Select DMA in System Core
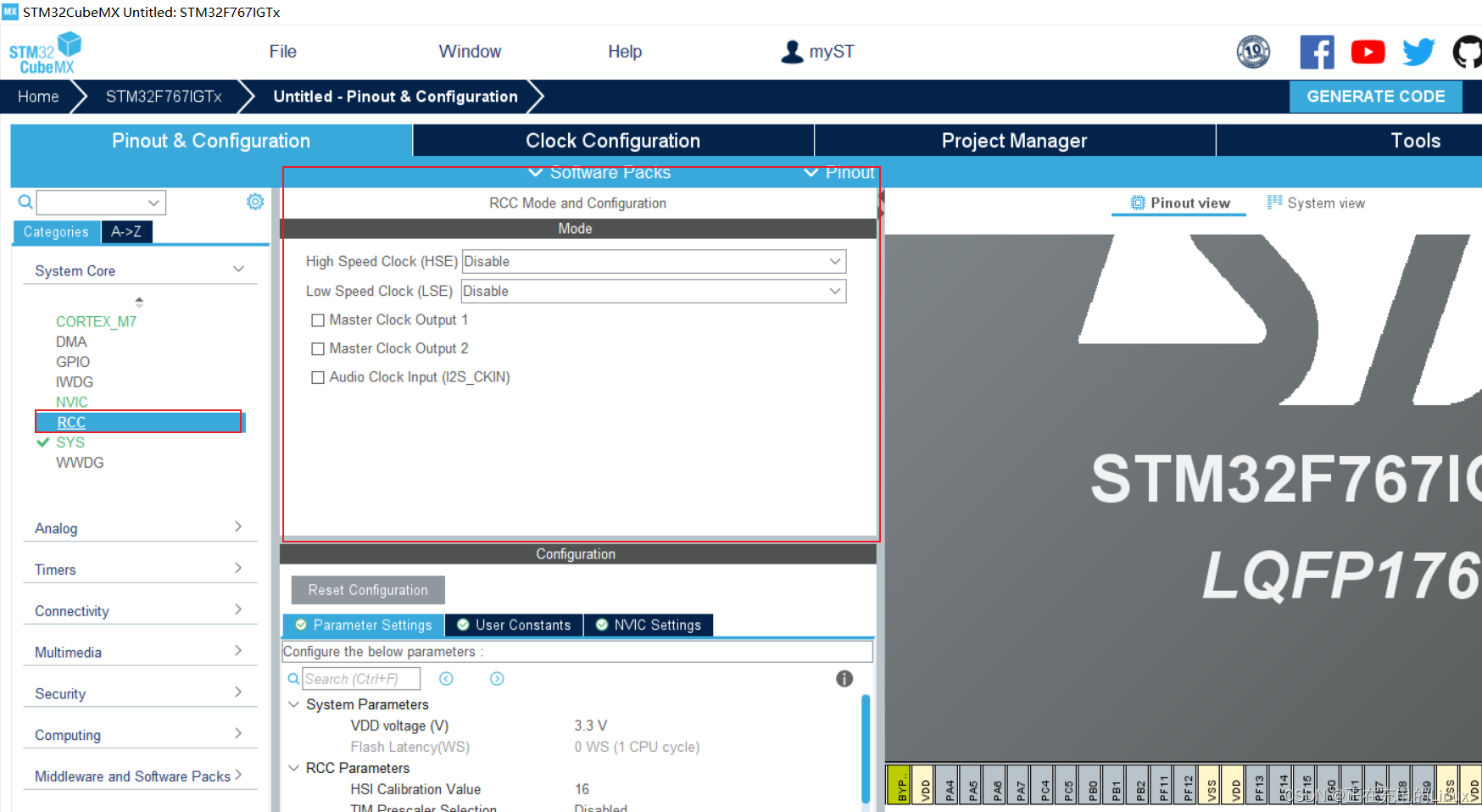The image size is (1482, 812). (x=71, y=342)
